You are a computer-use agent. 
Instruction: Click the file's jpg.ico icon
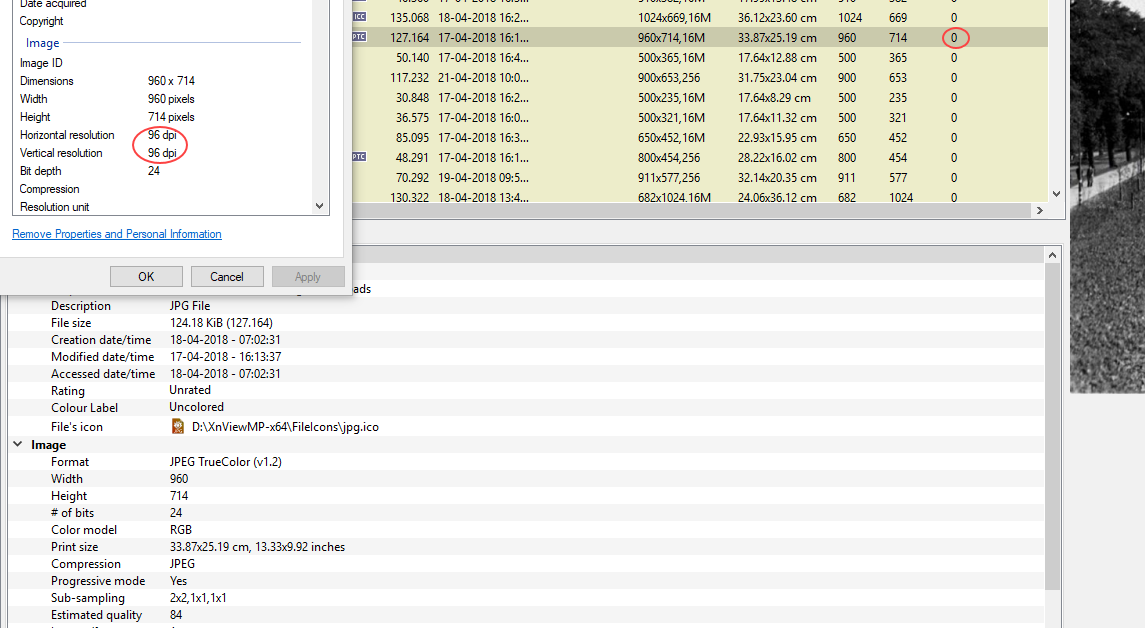[177, 426]
